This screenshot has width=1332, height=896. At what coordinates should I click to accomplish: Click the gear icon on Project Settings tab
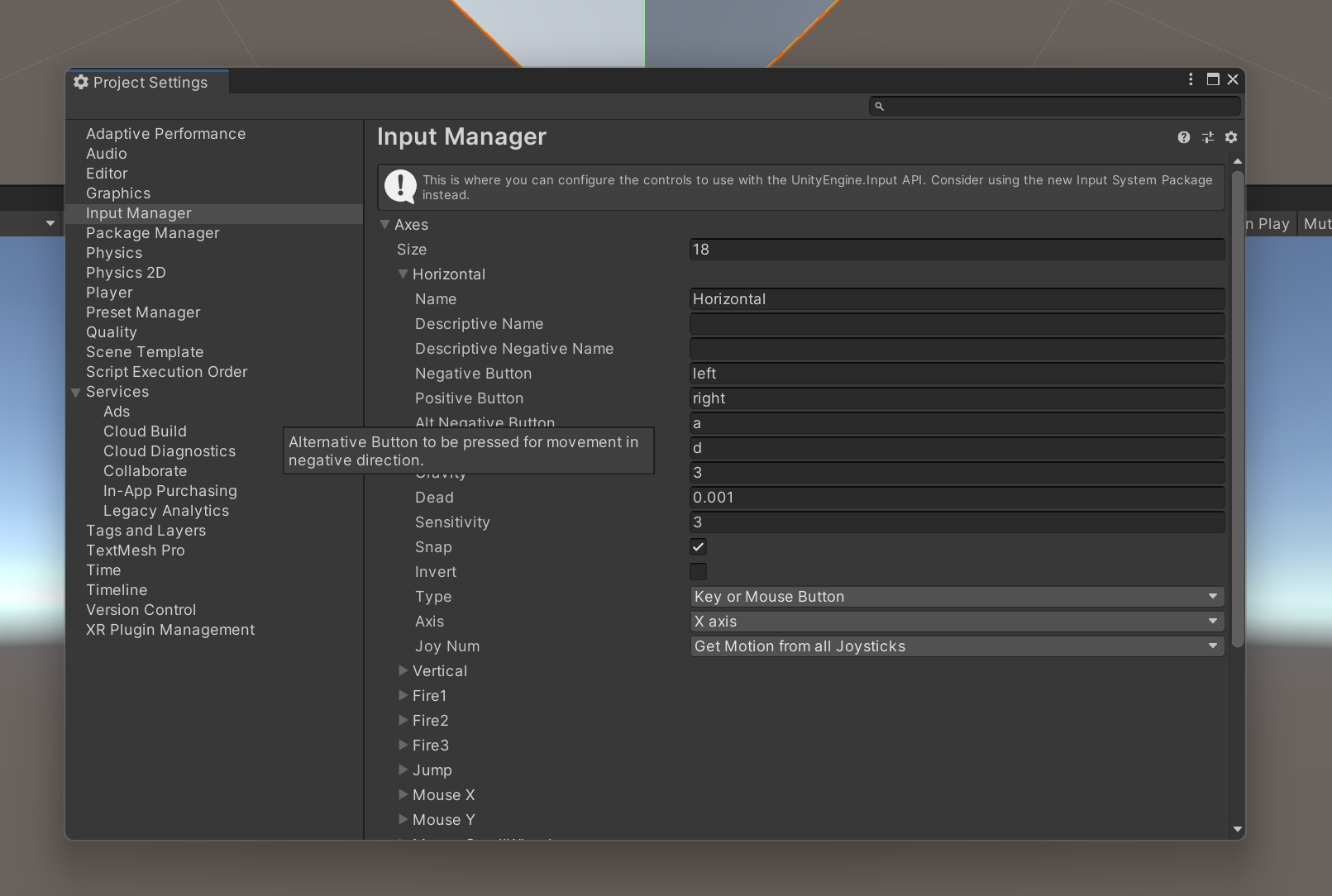click(x=81, y=82)
